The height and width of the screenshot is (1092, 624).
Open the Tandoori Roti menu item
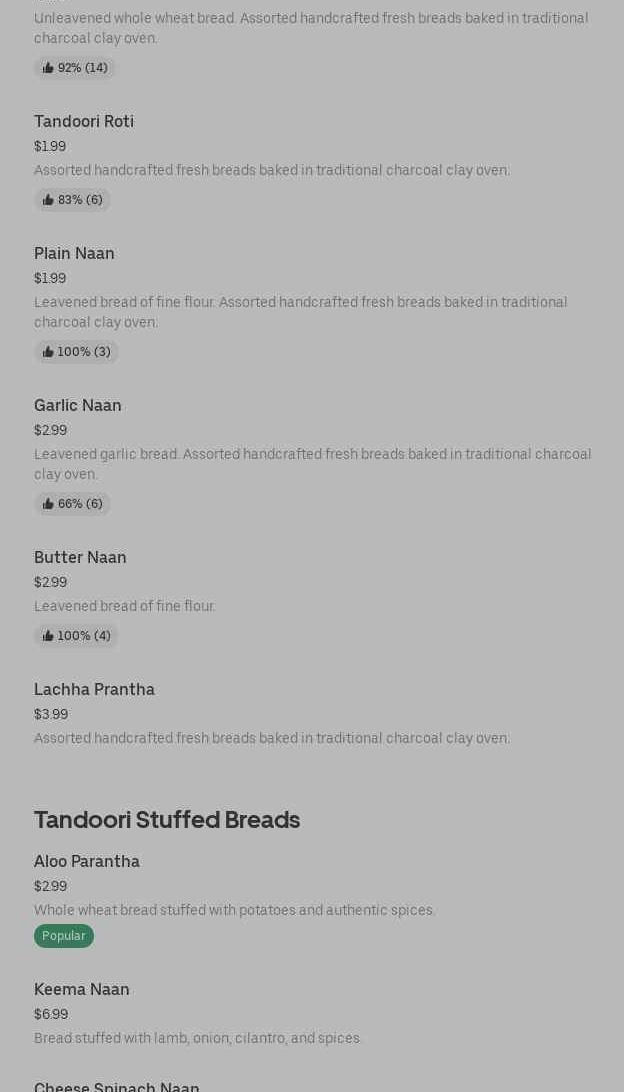click(84, 122)
